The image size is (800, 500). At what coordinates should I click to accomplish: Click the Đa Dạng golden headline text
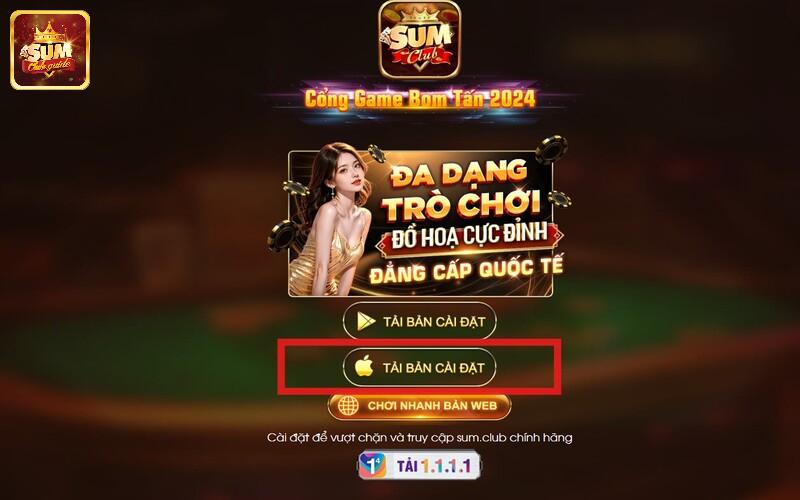459,173
